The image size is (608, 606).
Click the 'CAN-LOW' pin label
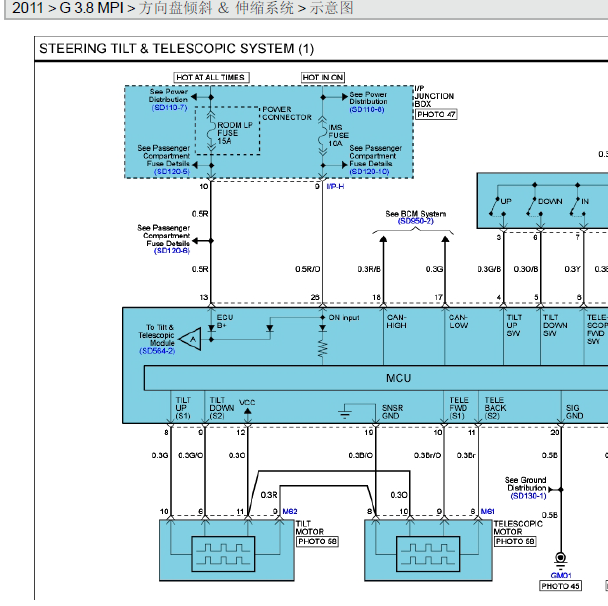[x=458, y=321]
